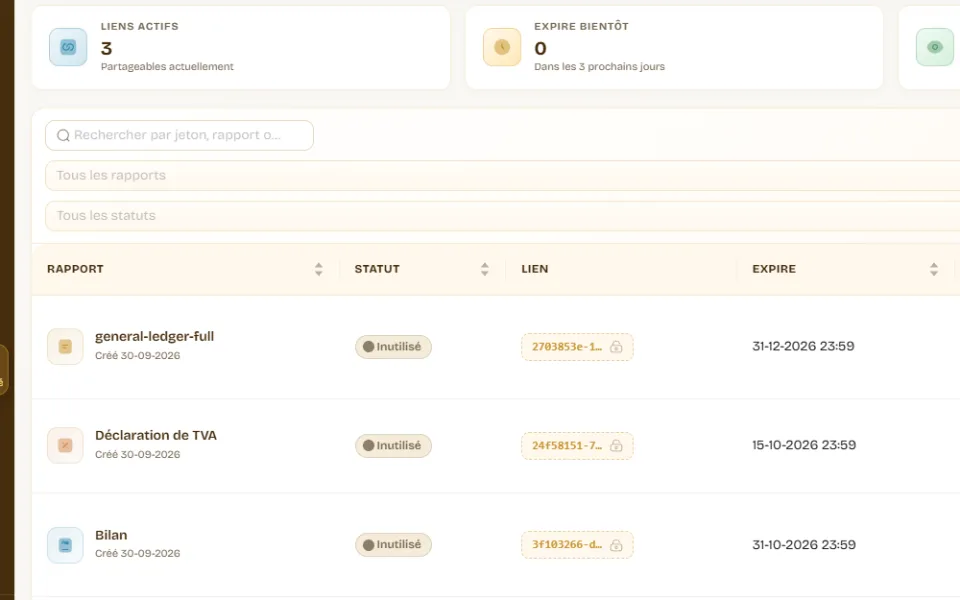
Task: Click lock icon on token 24f58151
Action: (616, 446)
